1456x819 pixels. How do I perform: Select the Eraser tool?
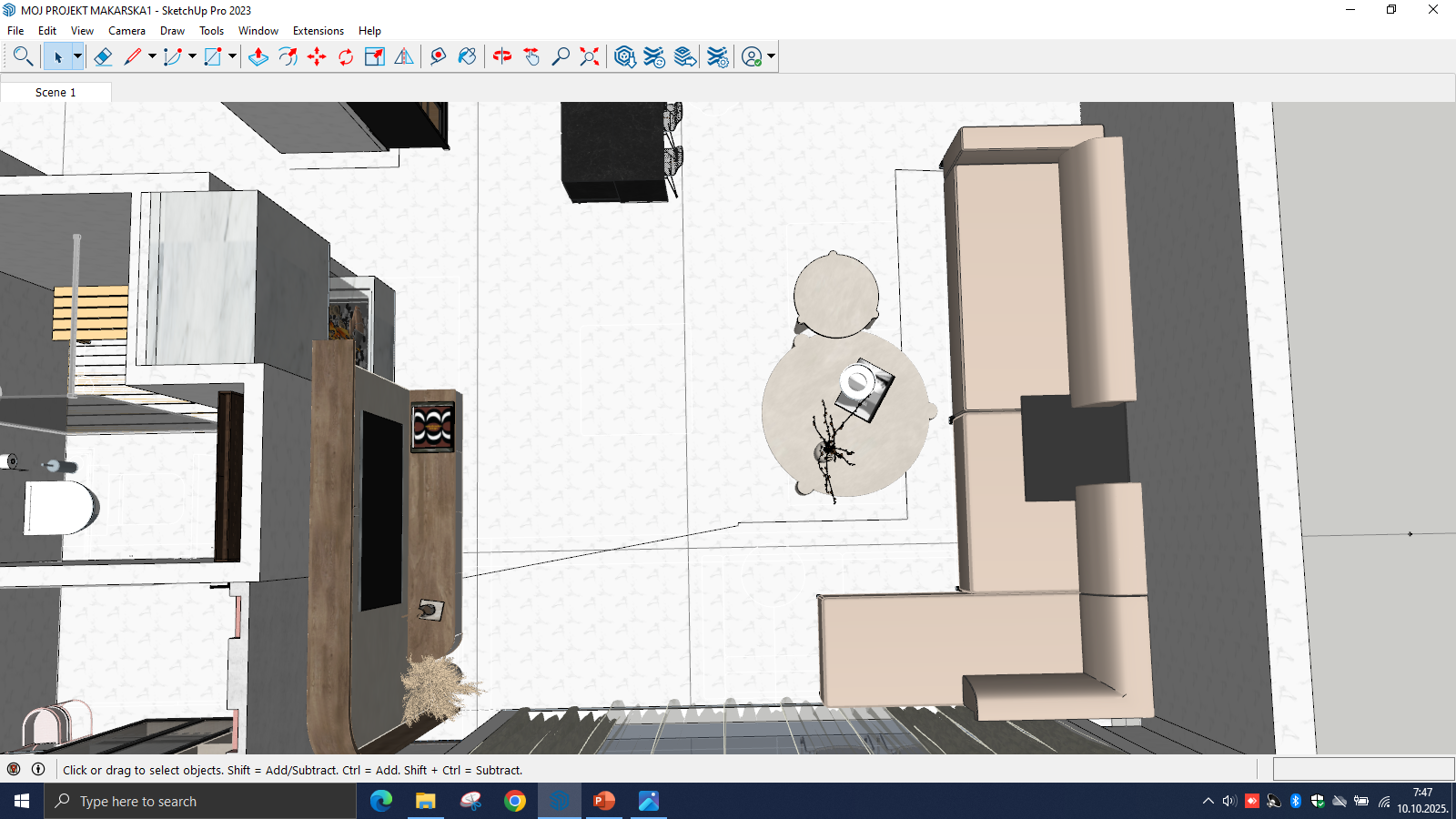[x=103, y=56]
